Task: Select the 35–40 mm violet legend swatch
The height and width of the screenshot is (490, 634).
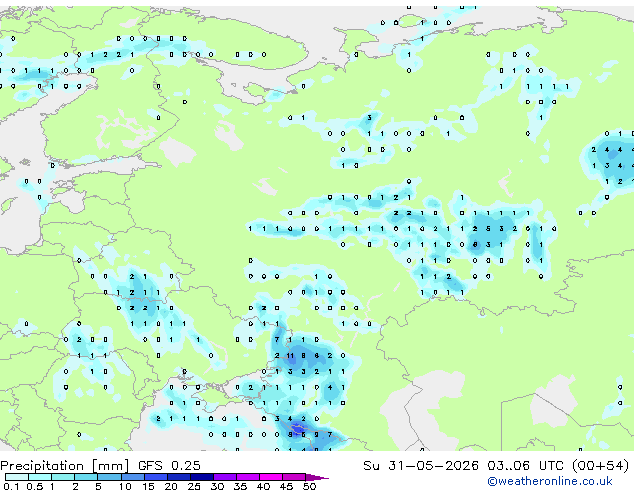Action: (x=248, y=477)
